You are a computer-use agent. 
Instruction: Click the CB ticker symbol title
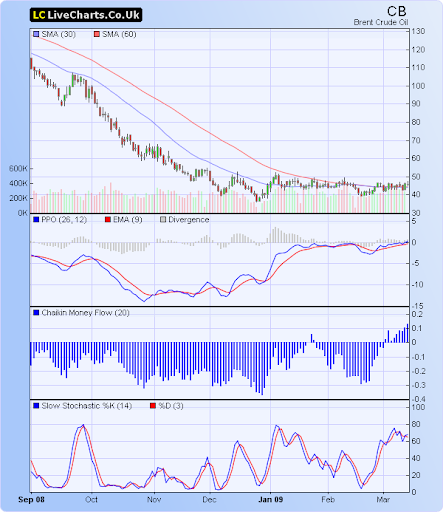397,12
